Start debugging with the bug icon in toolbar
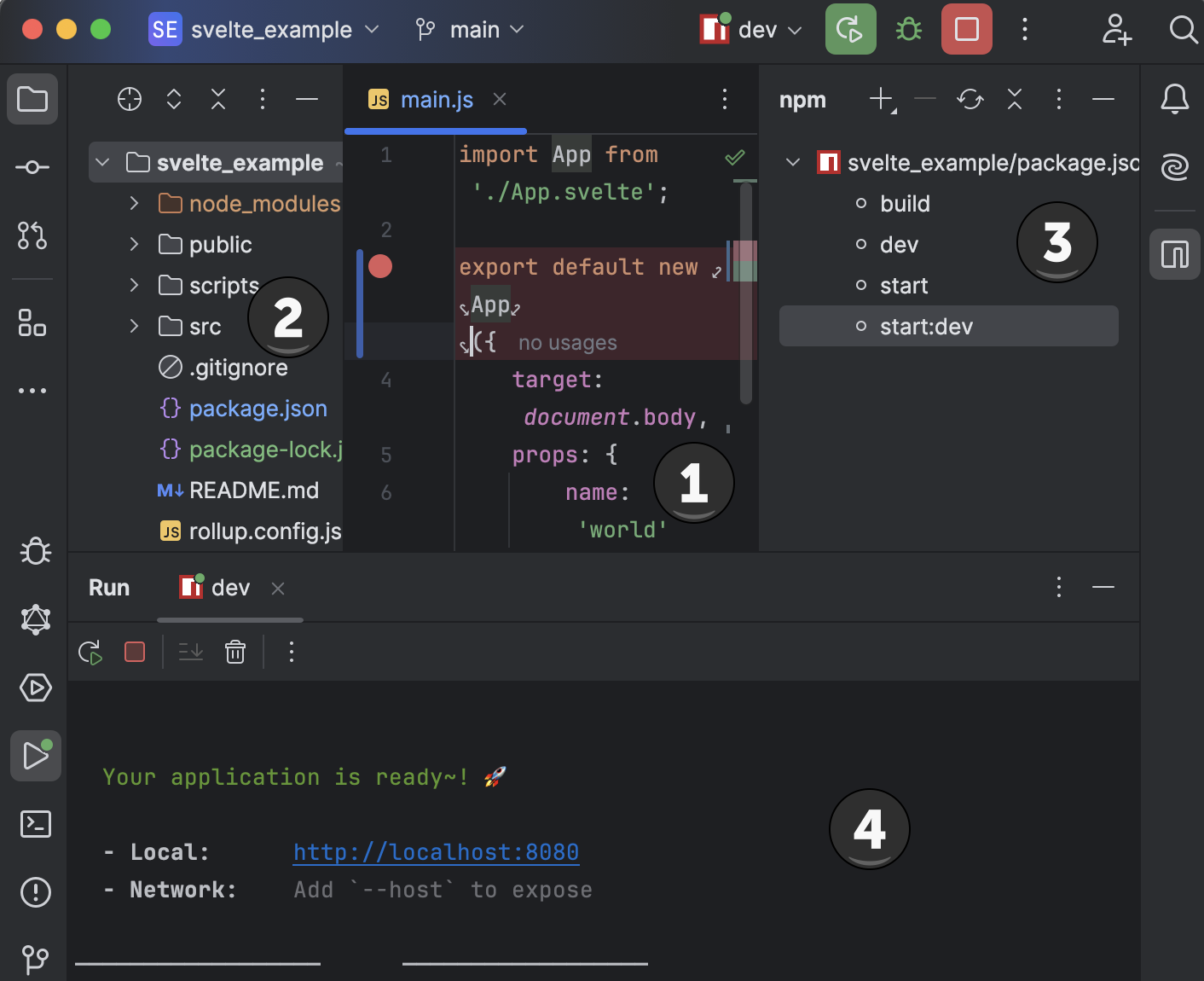 pos(908,29)
